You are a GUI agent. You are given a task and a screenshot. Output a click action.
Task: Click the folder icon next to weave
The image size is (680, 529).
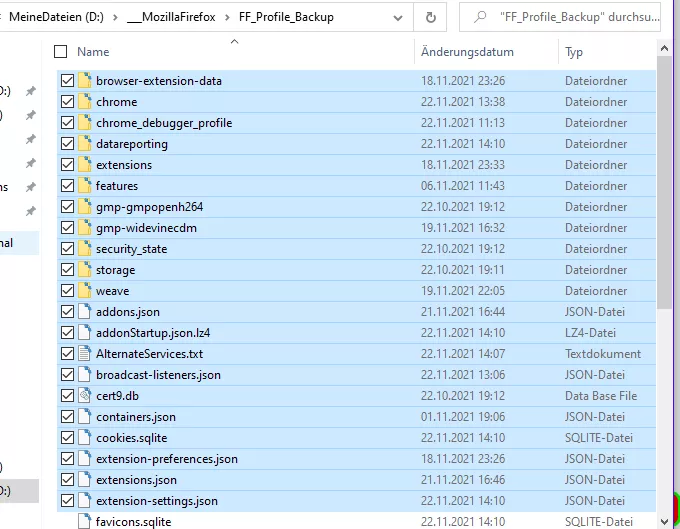84,291
